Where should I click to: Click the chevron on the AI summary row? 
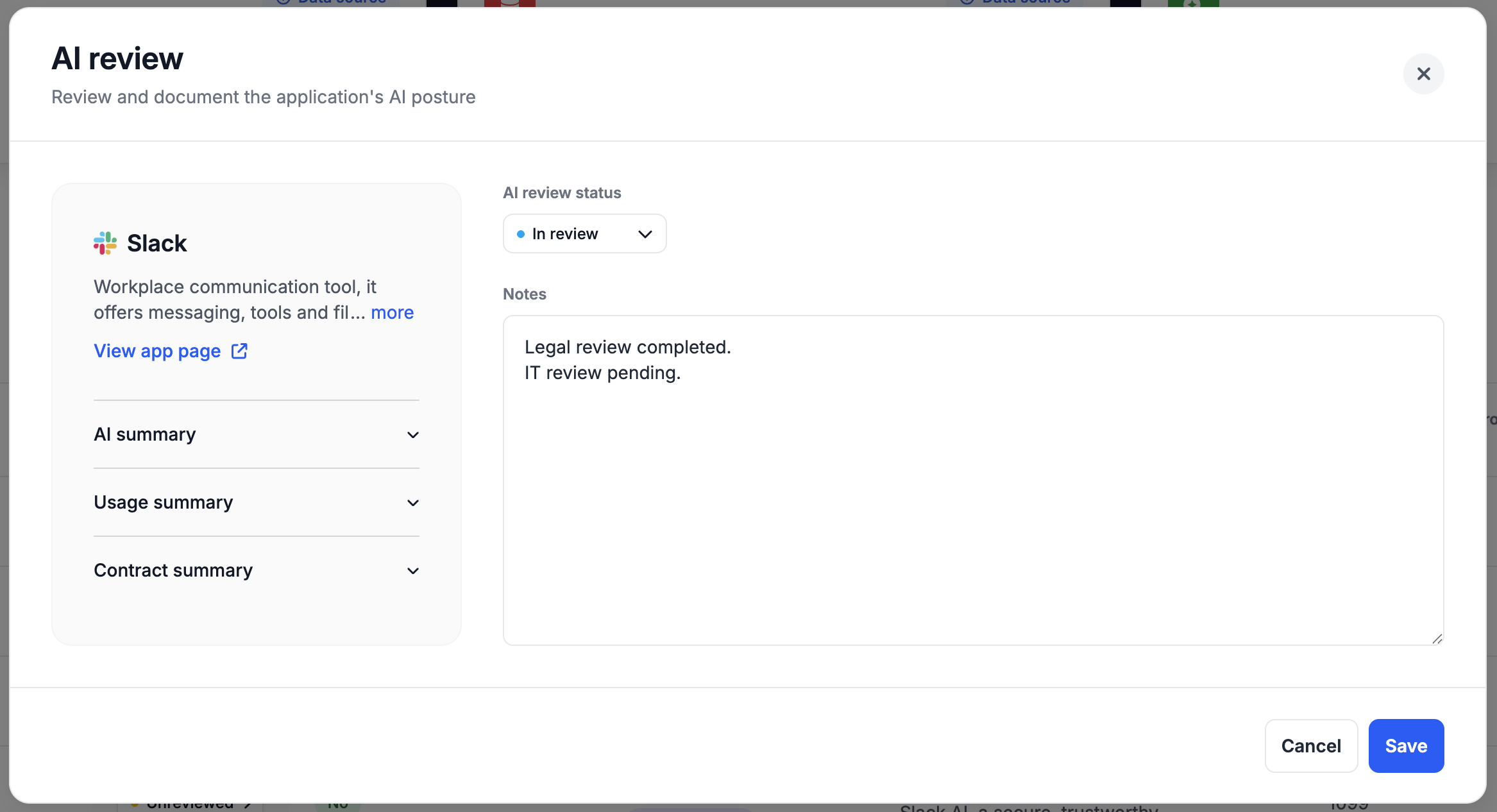(412, 435)
